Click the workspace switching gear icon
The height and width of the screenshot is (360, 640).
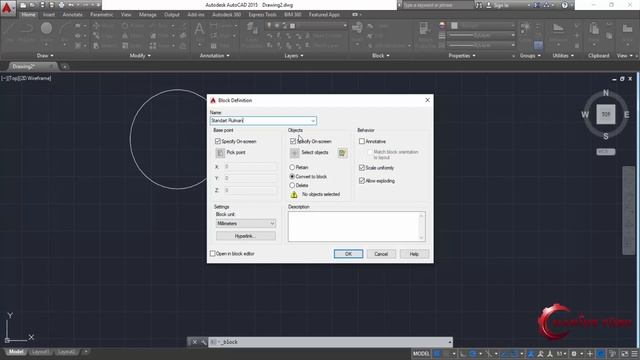(x=574, y=353)
